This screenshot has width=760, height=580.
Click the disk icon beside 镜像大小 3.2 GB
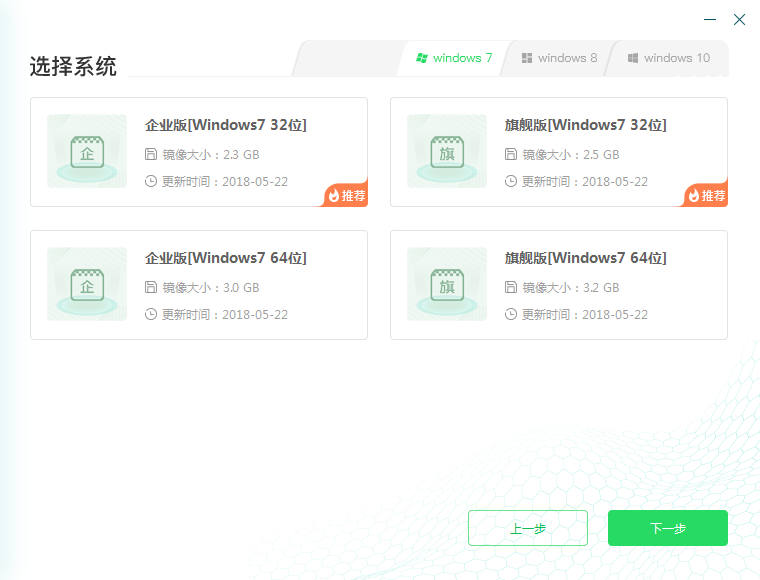511,287
